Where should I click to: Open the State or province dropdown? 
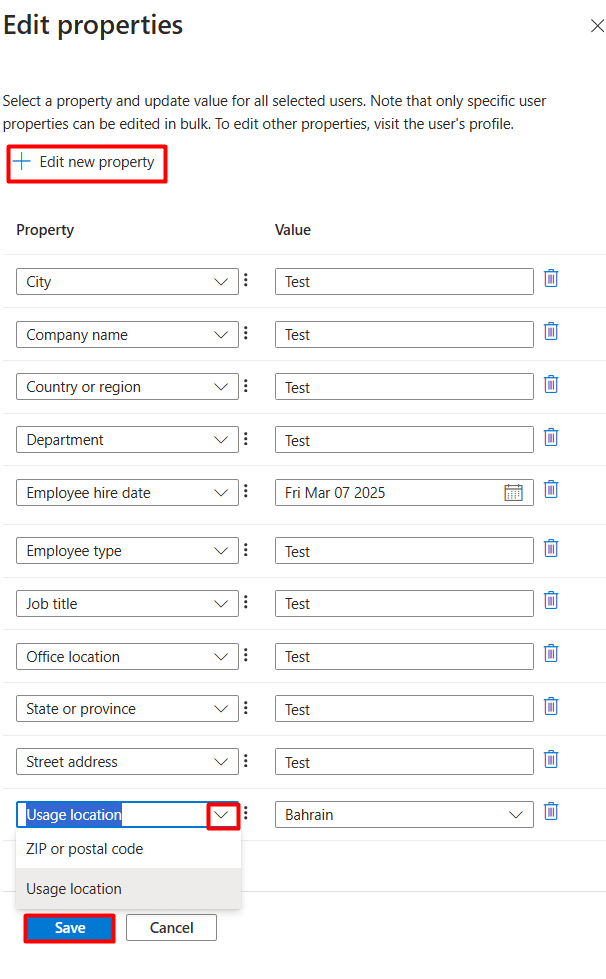click(222, 709)
